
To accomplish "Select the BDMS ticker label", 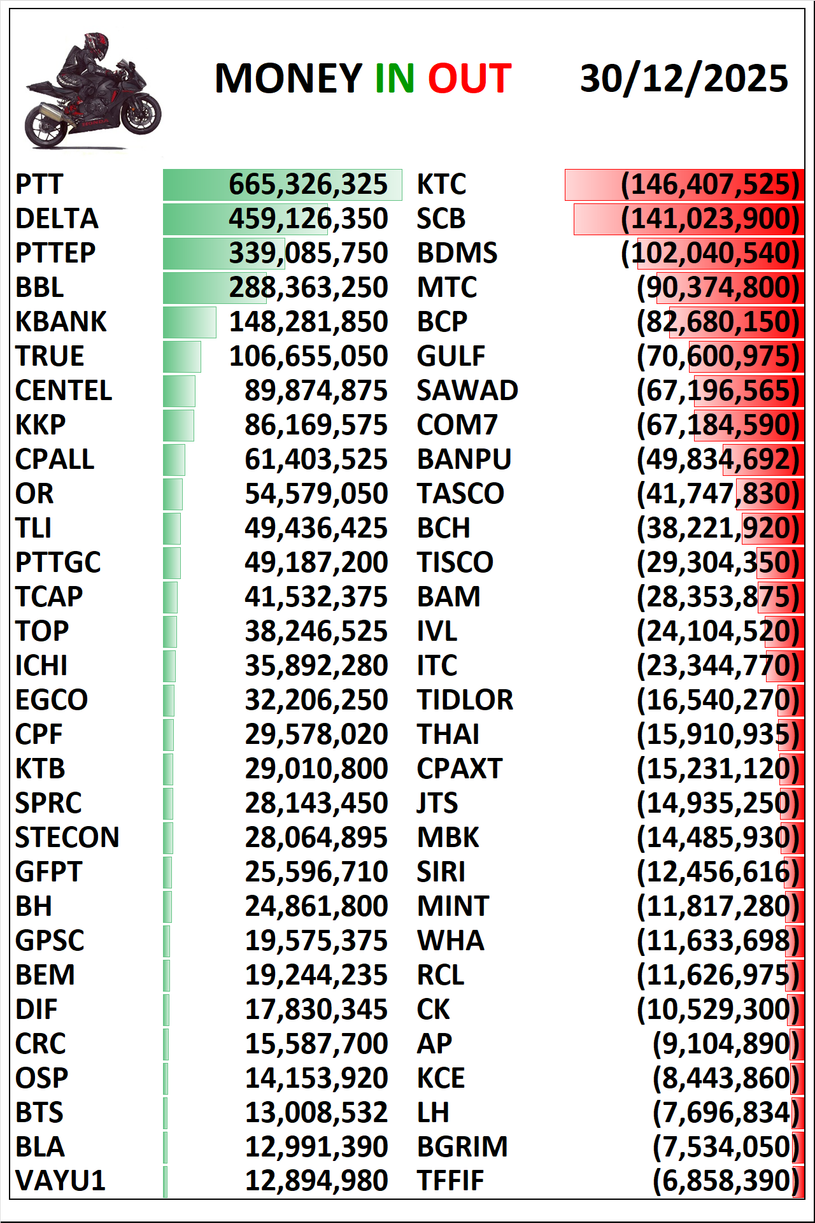I will pyautogui.click(x=457, y=253).
